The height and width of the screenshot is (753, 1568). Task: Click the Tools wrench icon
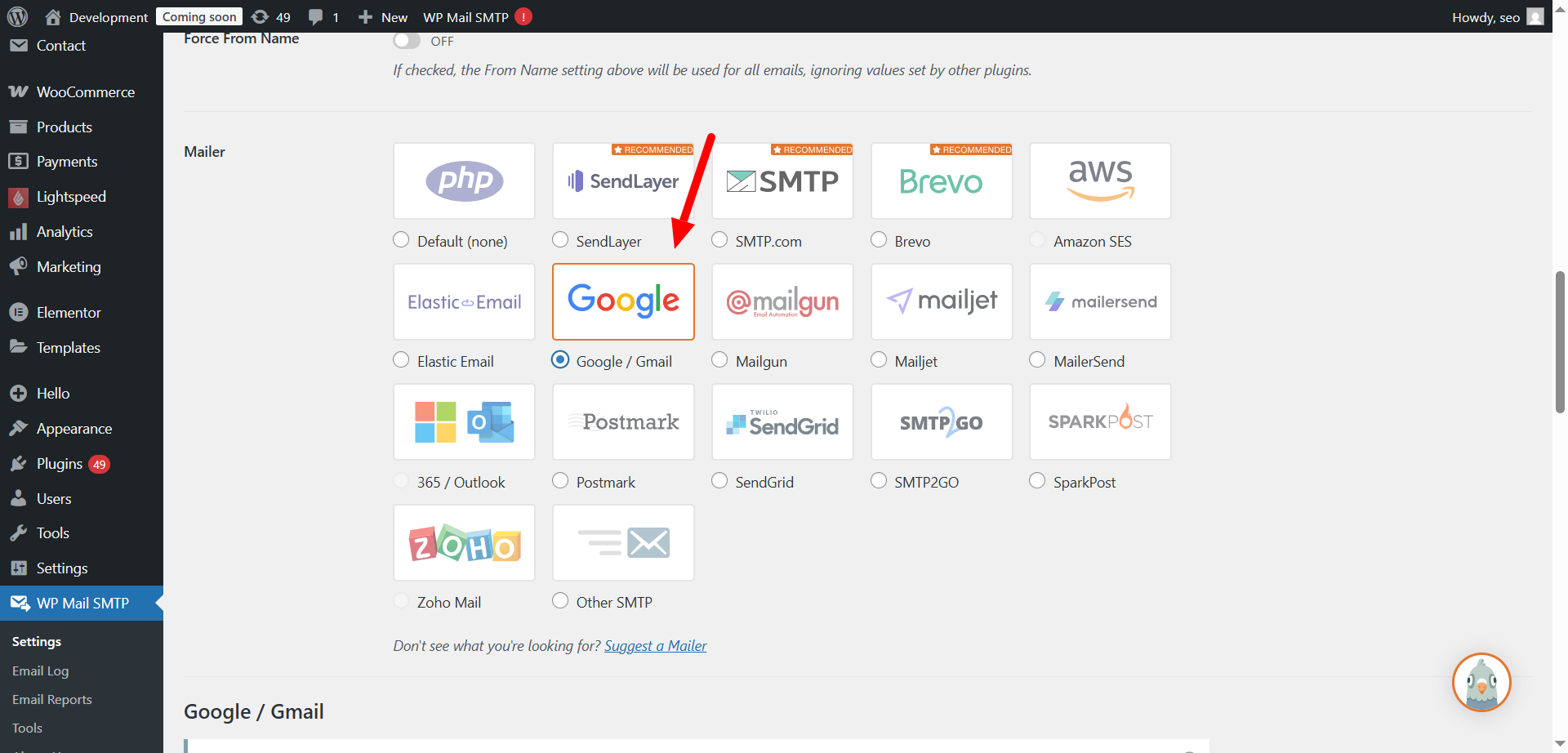(x=18, y=533)
